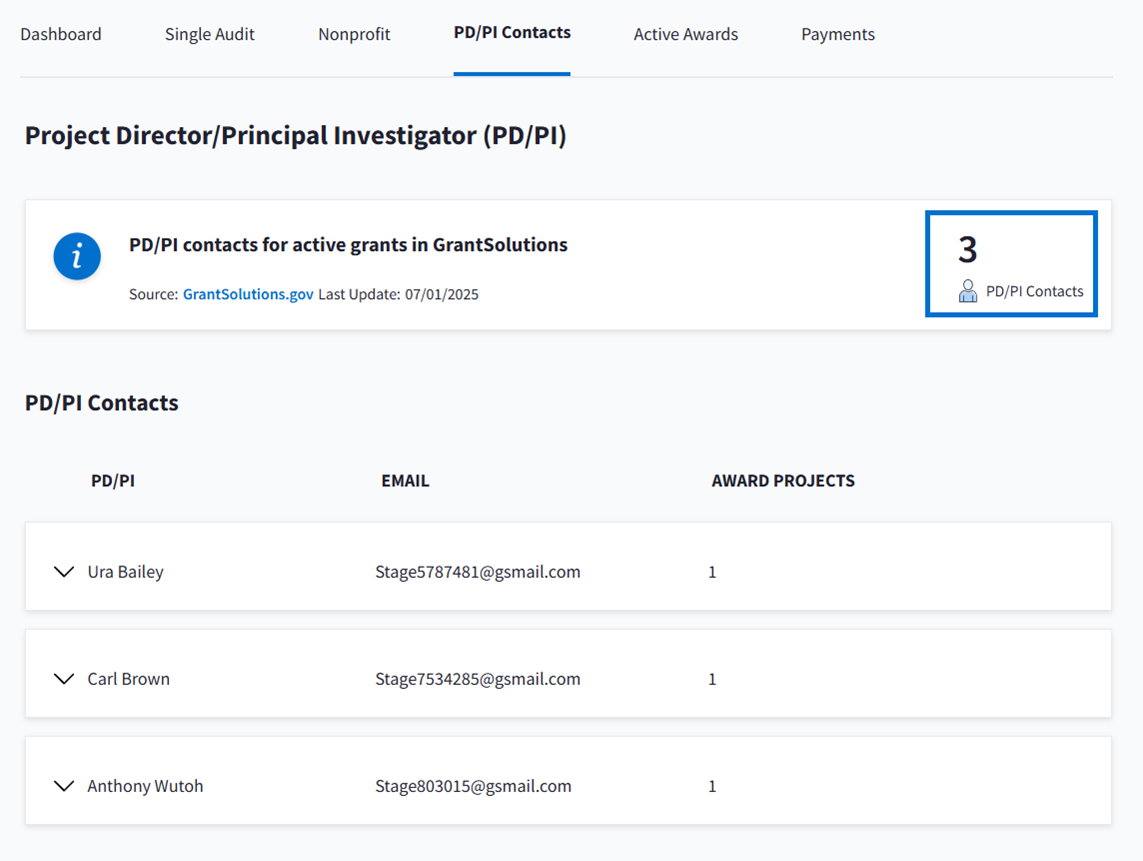Click the PD/PI column header
The image size is (1143, 861).
(x=113, y=480)
